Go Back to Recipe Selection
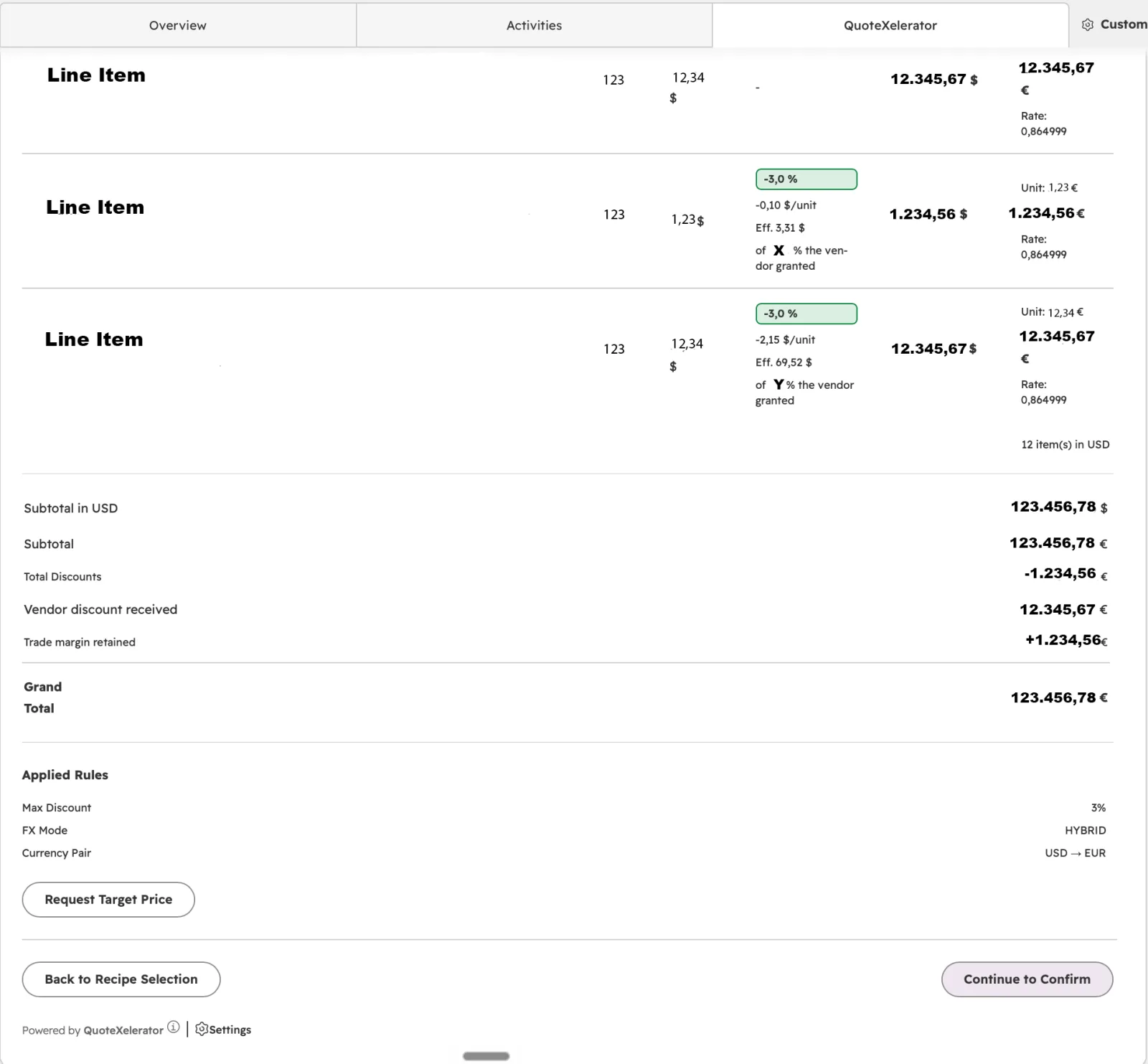 click(121, 979)
